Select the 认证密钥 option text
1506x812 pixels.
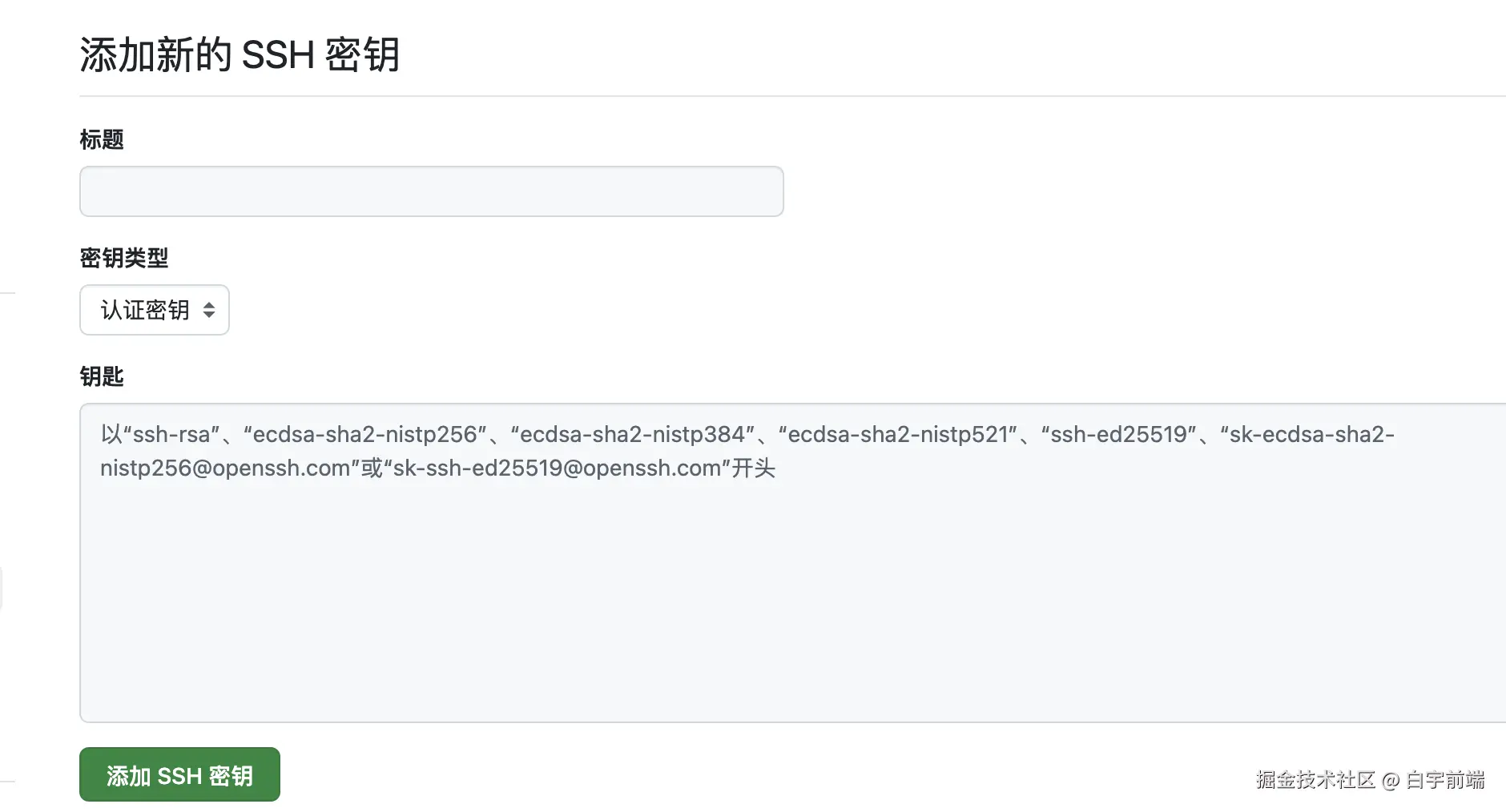(x=145, y=310)
